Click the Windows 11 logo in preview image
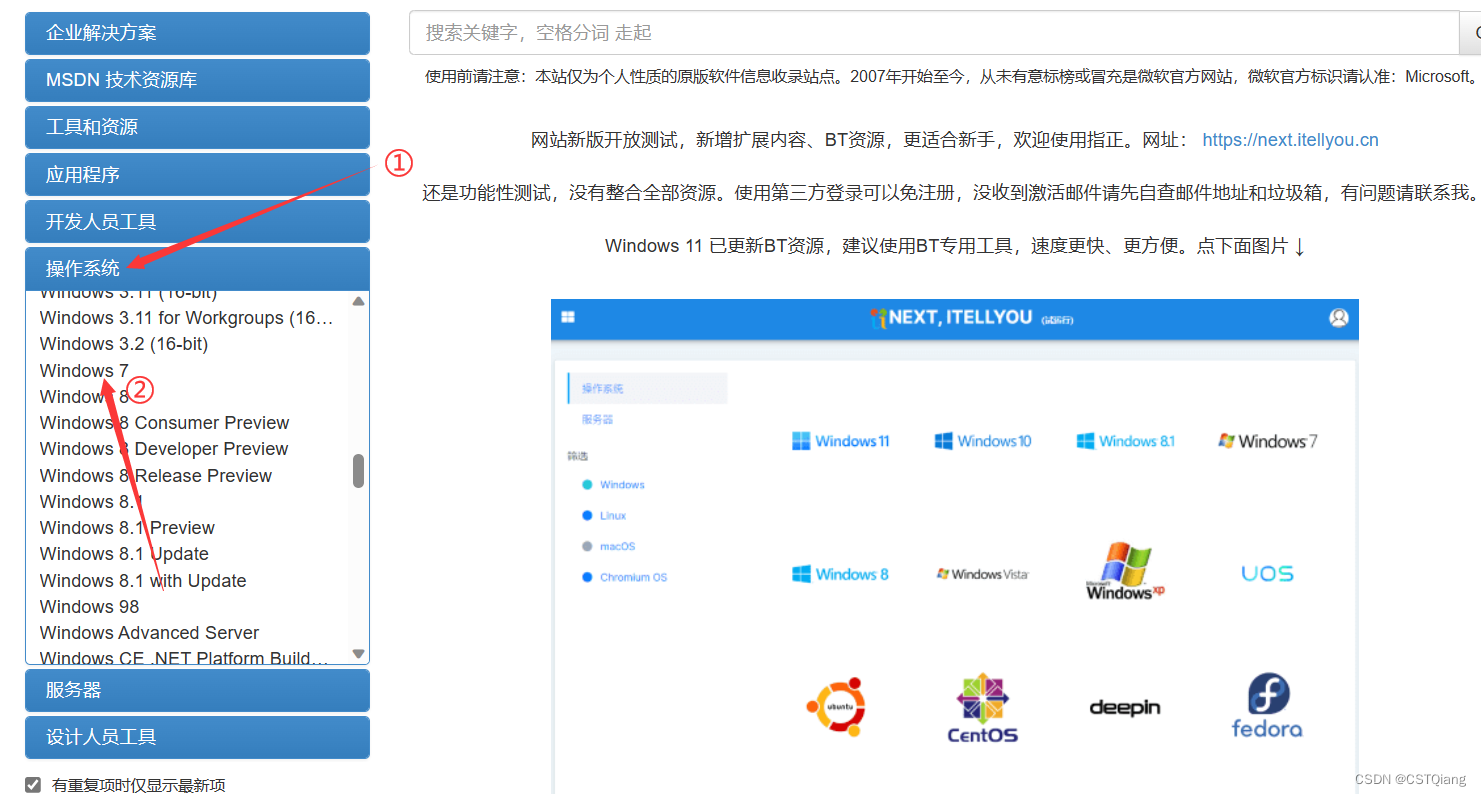1481x796 pixels. coord(840,441)
